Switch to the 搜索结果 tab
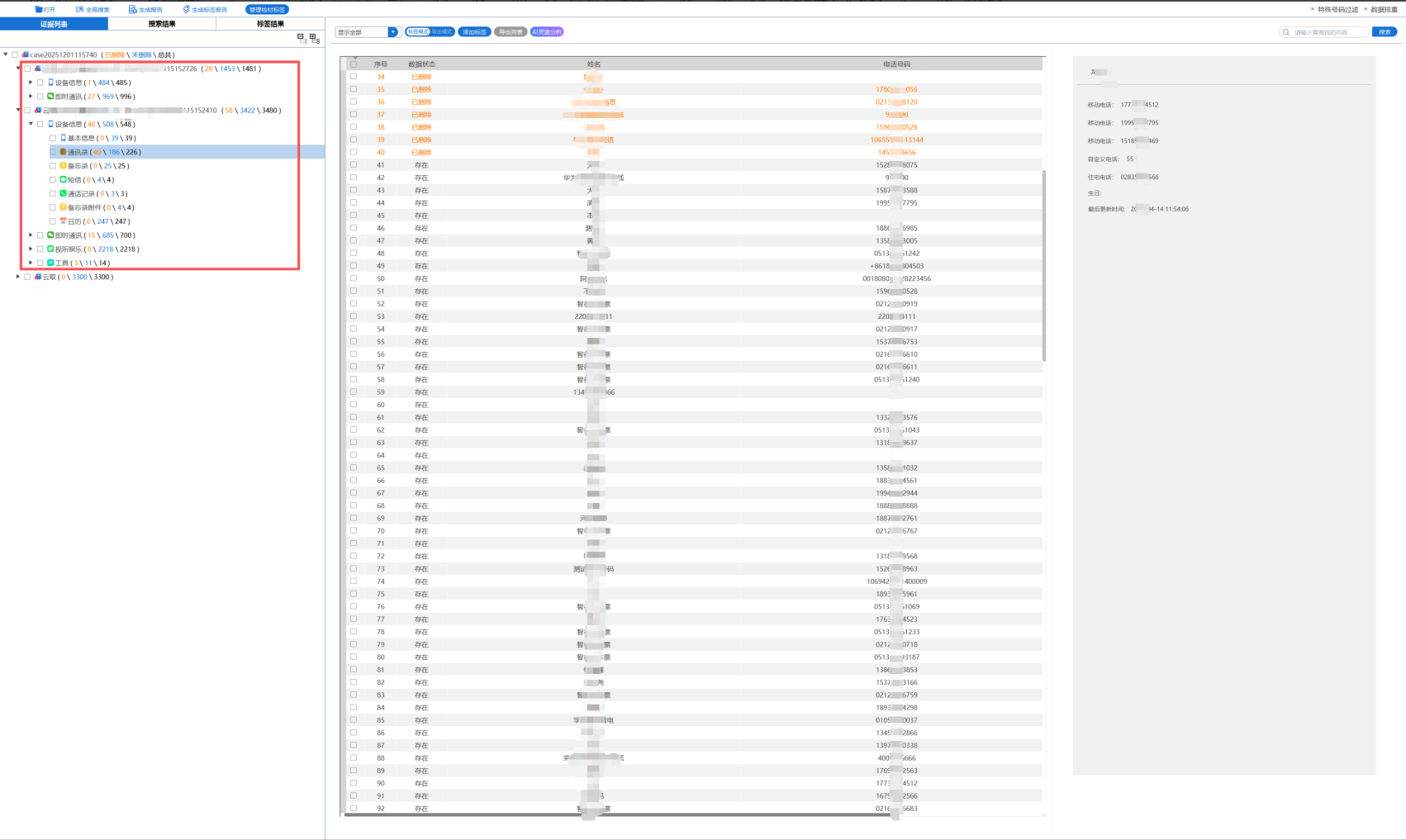 click(x=162, y=24)
